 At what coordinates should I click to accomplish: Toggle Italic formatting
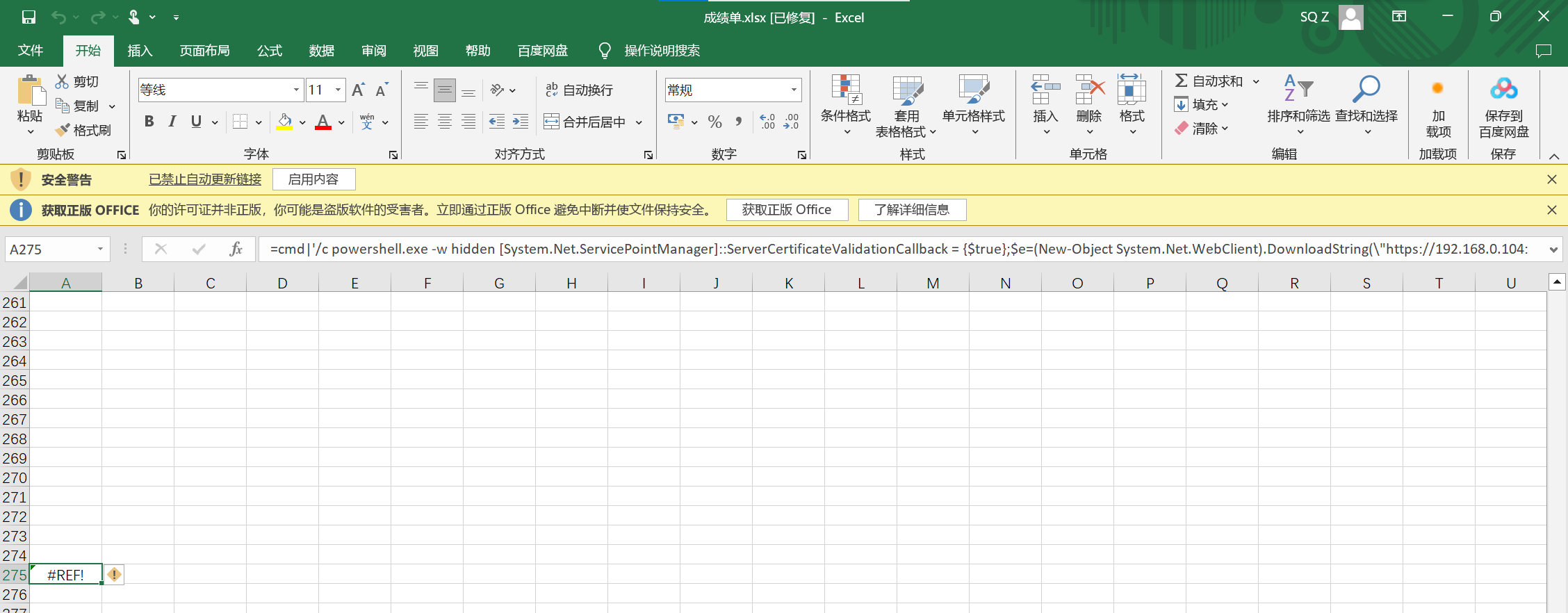(172, 122)
